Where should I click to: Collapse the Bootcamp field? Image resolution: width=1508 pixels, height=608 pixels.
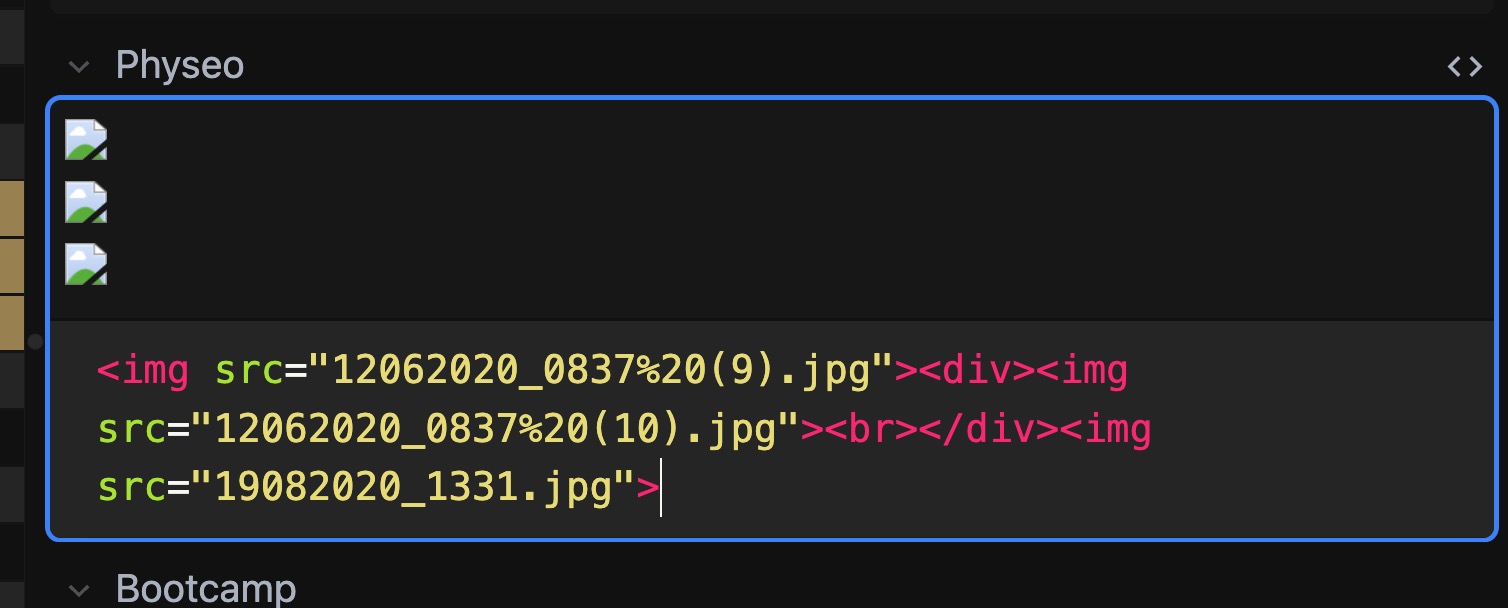(x=78, y=589)
